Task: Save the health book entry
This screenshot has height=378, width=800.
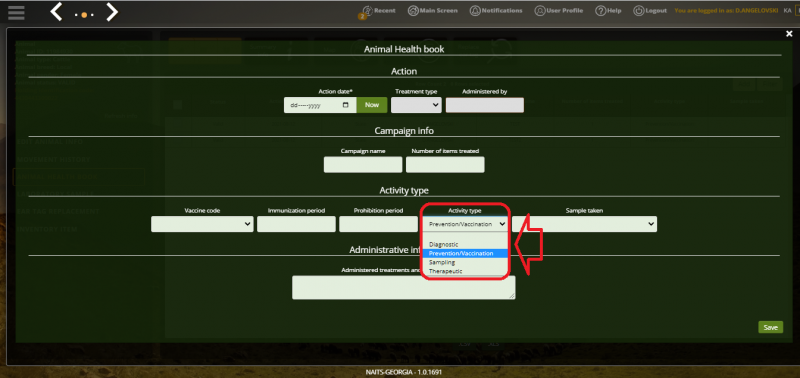Action: tap(770, 327)
